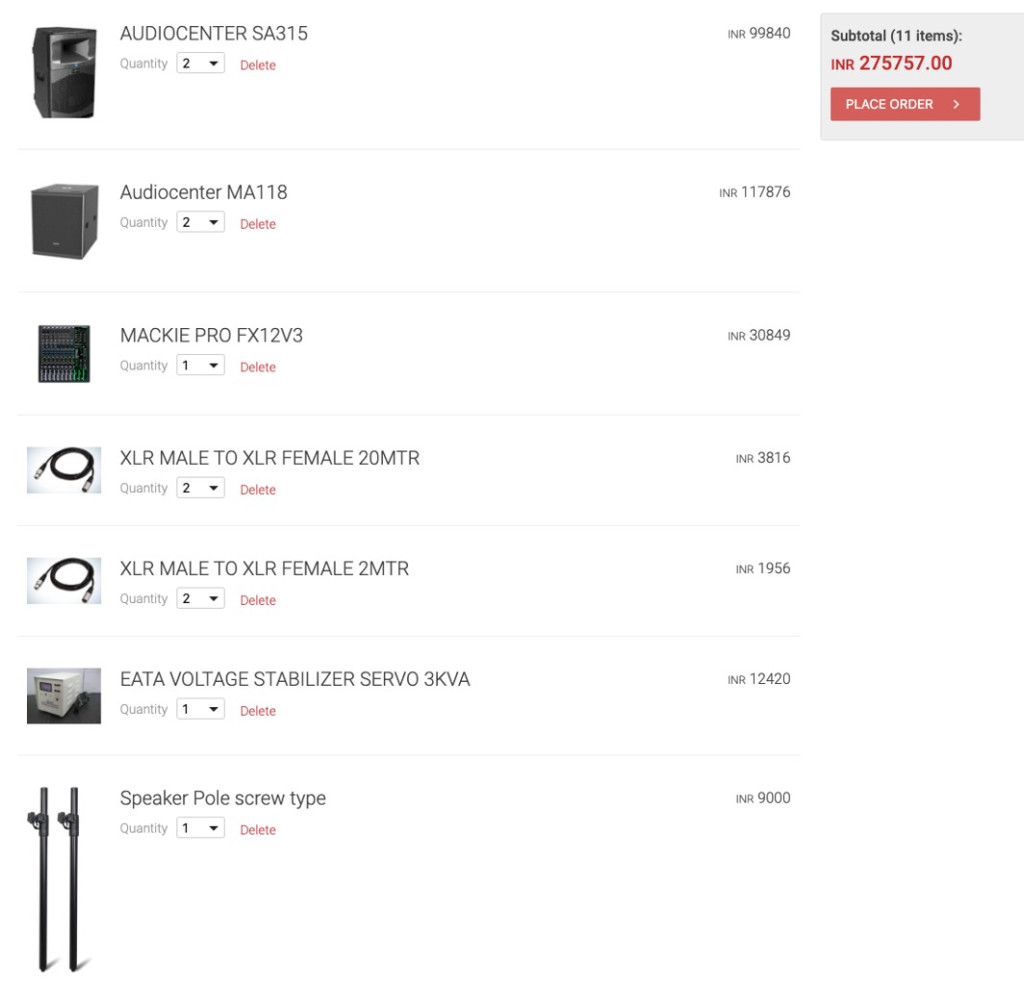Expand quantity dropdown for XLR 20MTR cable
The height and width of the screenshot is (985, 1024).
click(200, 488)
